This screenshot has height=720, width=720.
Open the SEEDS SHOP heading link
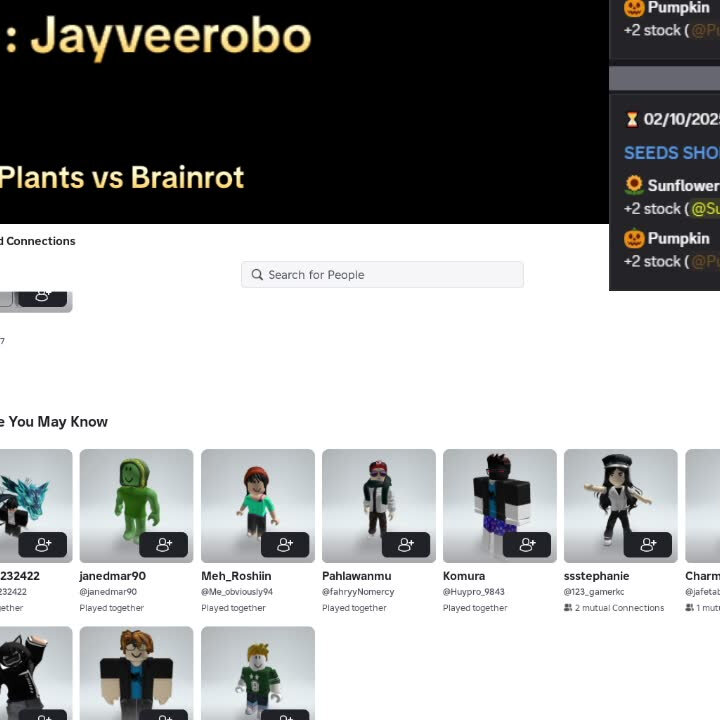coord(671,153)
